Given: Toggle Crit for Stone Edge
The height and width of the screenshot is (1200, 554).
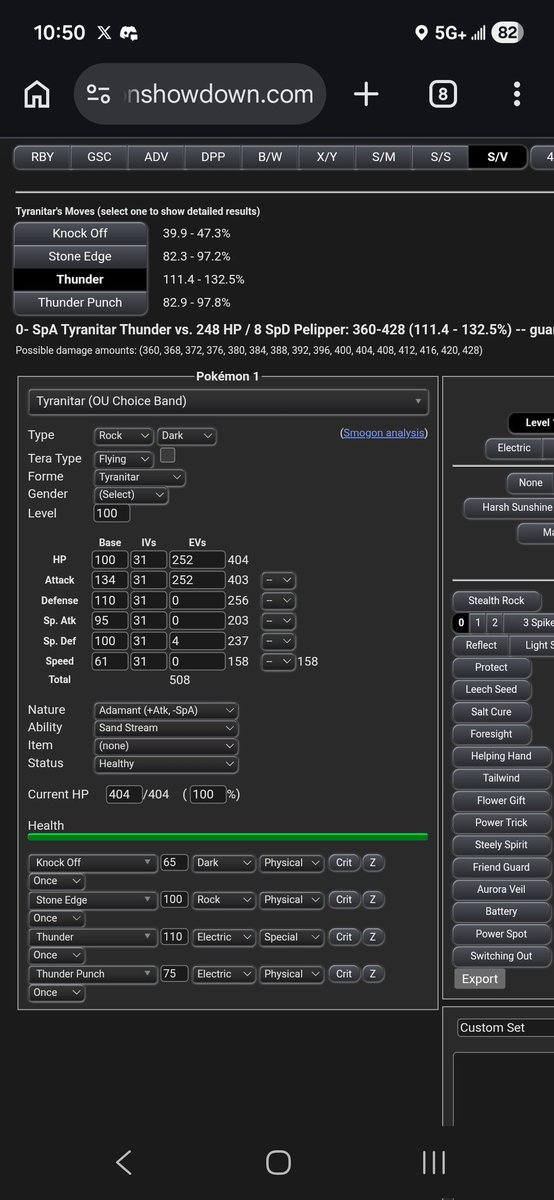Looking at the screenshot, I should (x=344, y=899).
